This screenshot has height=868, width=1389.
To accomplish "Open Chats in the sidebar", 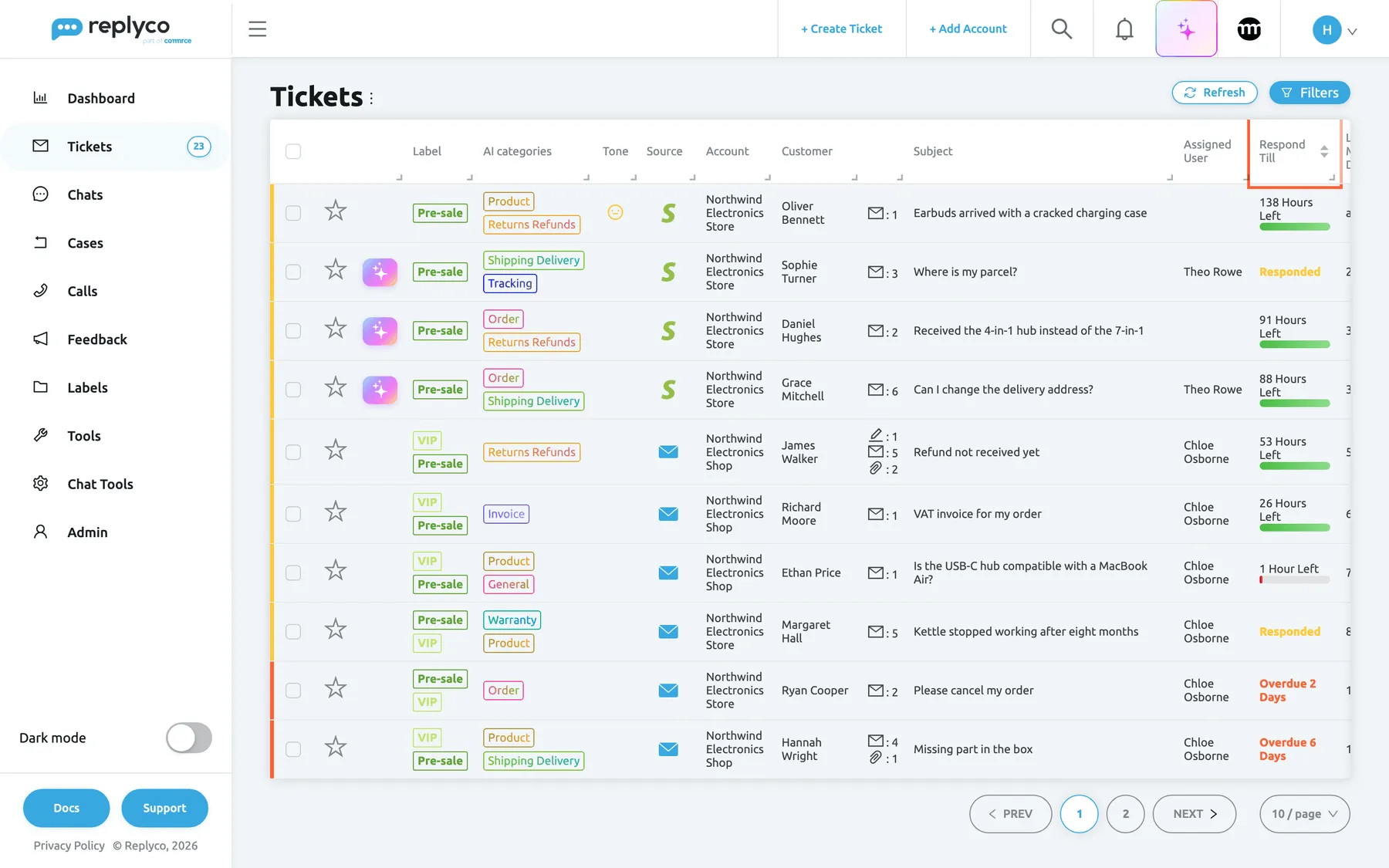I will click(x=85, y=194).
